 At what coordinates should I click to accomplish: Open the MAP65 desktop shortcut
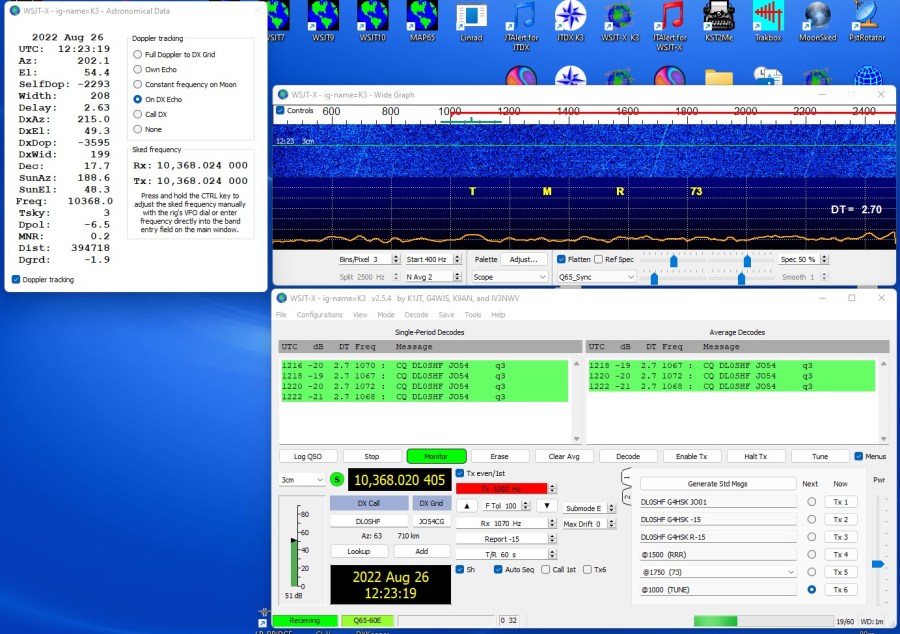pos(421,18)
